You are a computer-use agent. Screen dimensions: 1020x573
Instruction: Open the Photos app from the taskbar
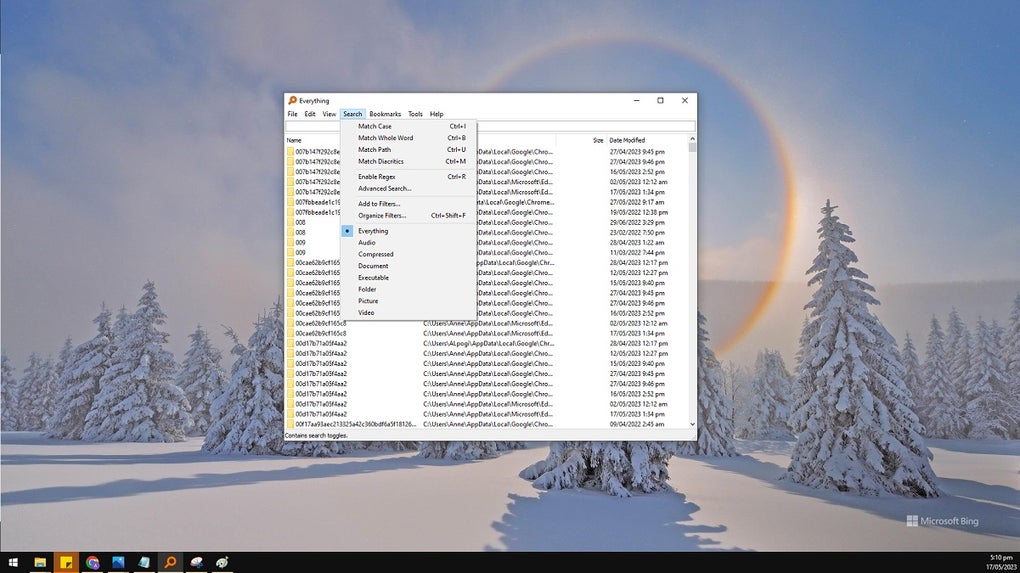118,563
